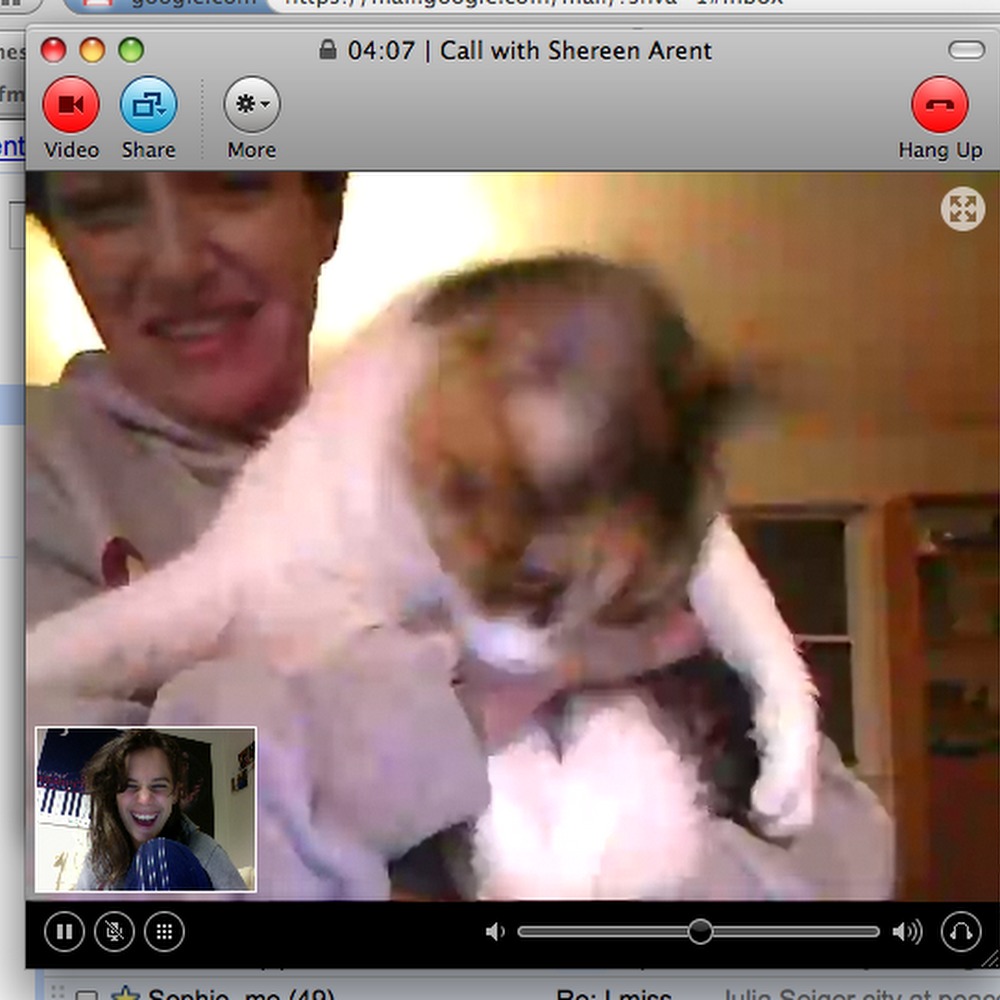Enter full screen video mode
The height and width of the screenshot is (1000, 1000).
pos(962,209)
